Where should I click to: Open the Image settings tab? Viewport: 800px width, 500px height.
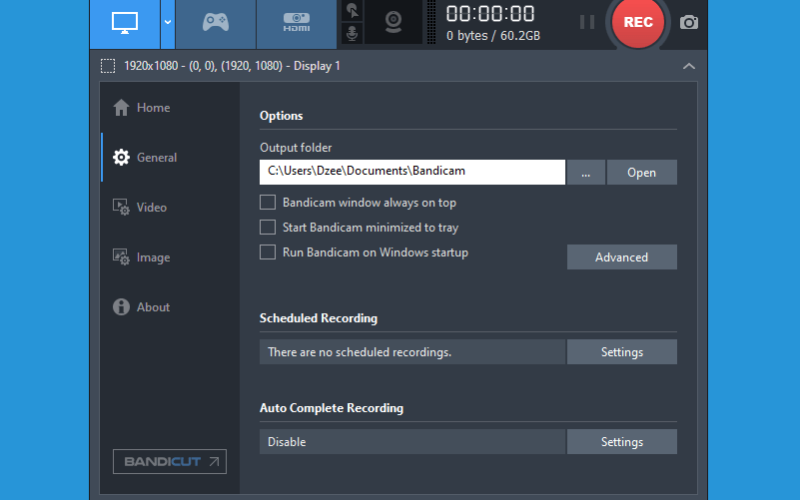pos(142,257)
